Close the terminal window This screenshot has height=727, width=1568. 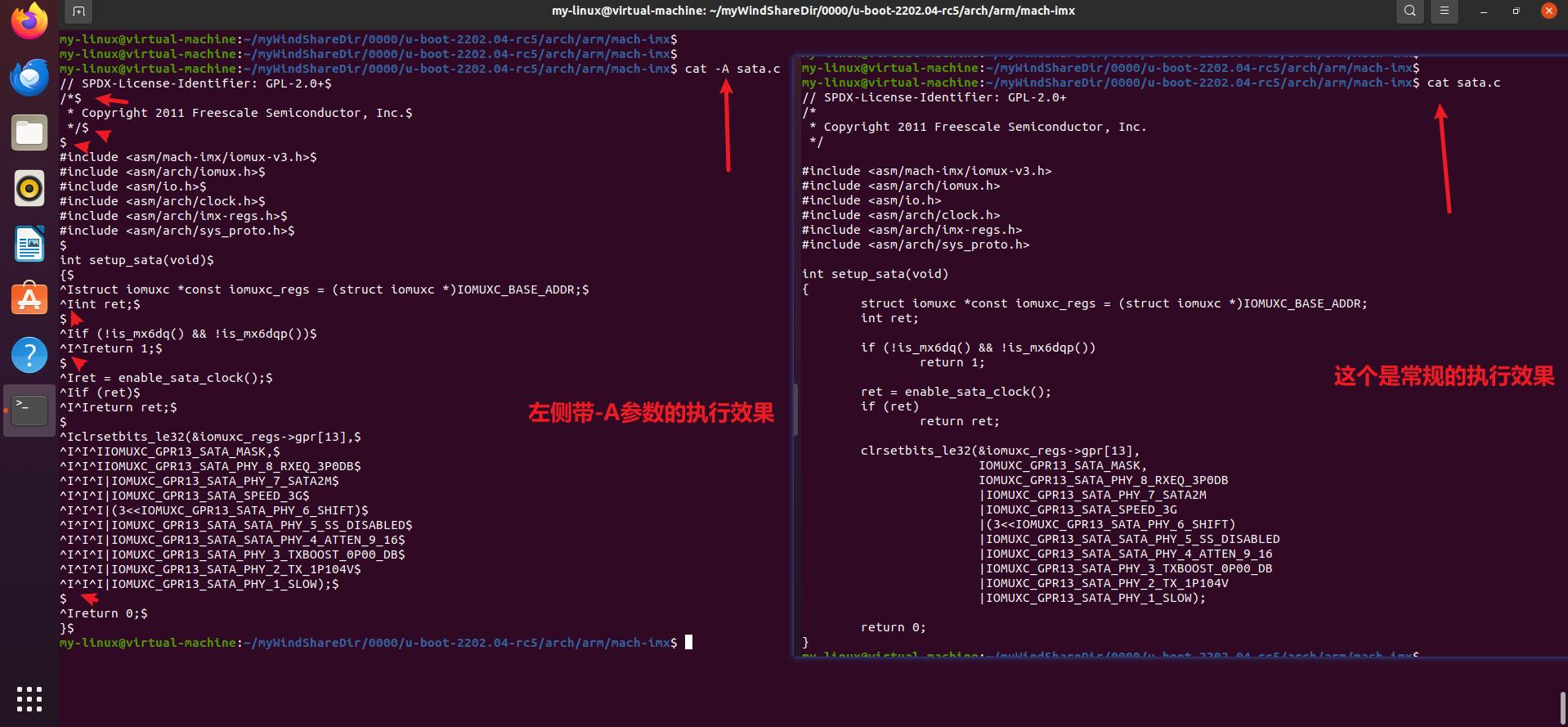[1548, 11]
